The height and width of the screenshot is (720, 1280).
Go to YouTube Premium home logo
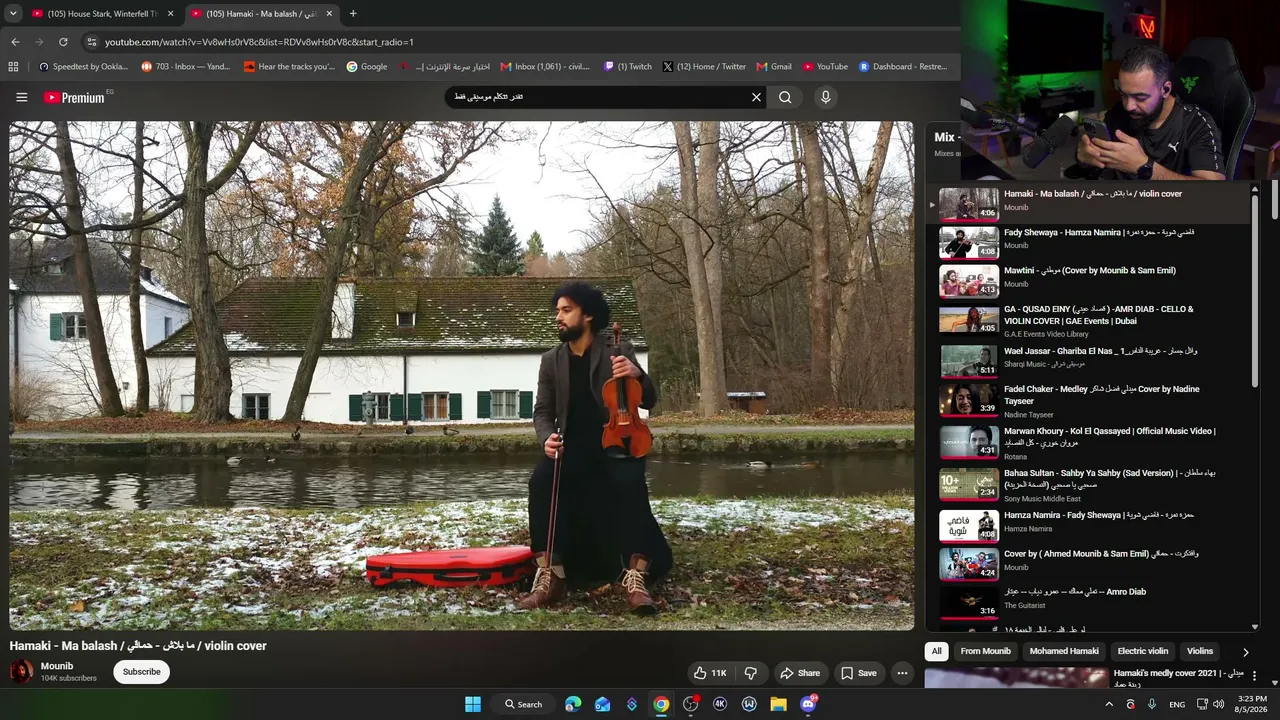(x=75, y=97)
